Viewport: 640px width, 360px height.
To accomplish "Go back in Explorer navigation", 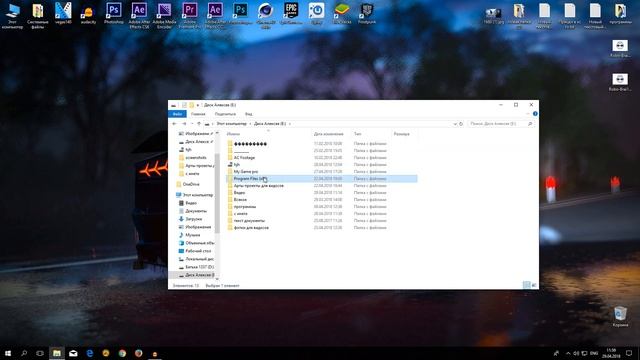I will click(x=174, y=124).
